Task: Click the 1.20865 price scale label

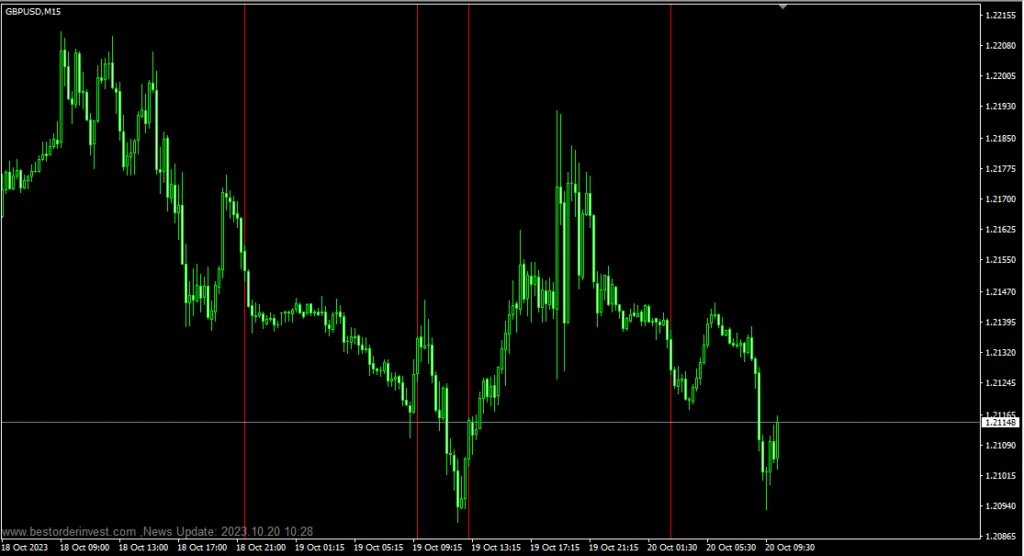Action: coord(1000,536)
